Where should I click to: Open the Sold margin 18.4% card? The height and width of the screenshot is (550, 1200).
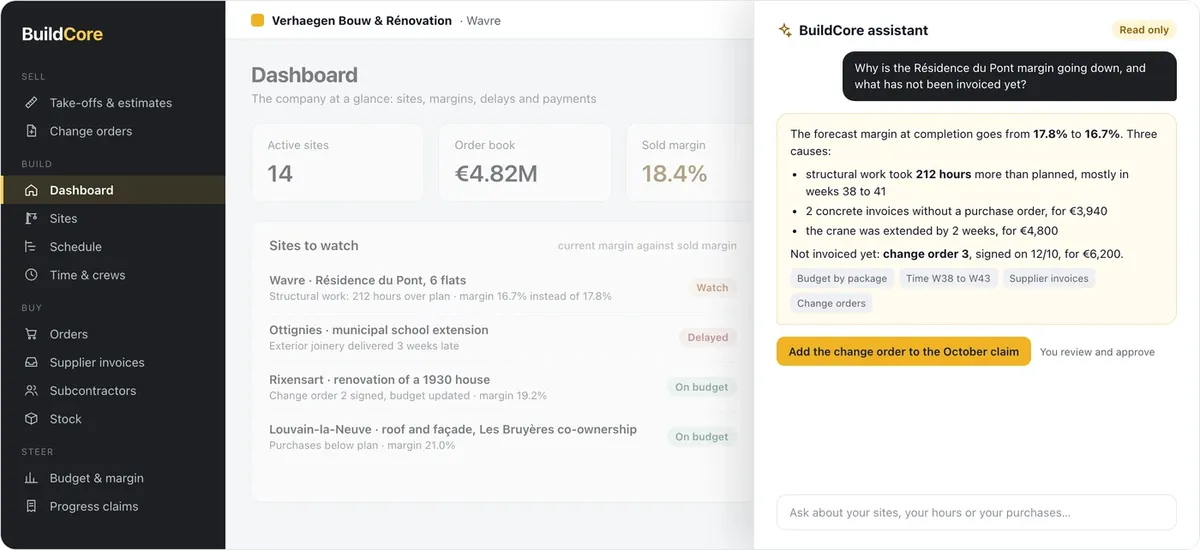pyautogui.click(x=690, y=163)
